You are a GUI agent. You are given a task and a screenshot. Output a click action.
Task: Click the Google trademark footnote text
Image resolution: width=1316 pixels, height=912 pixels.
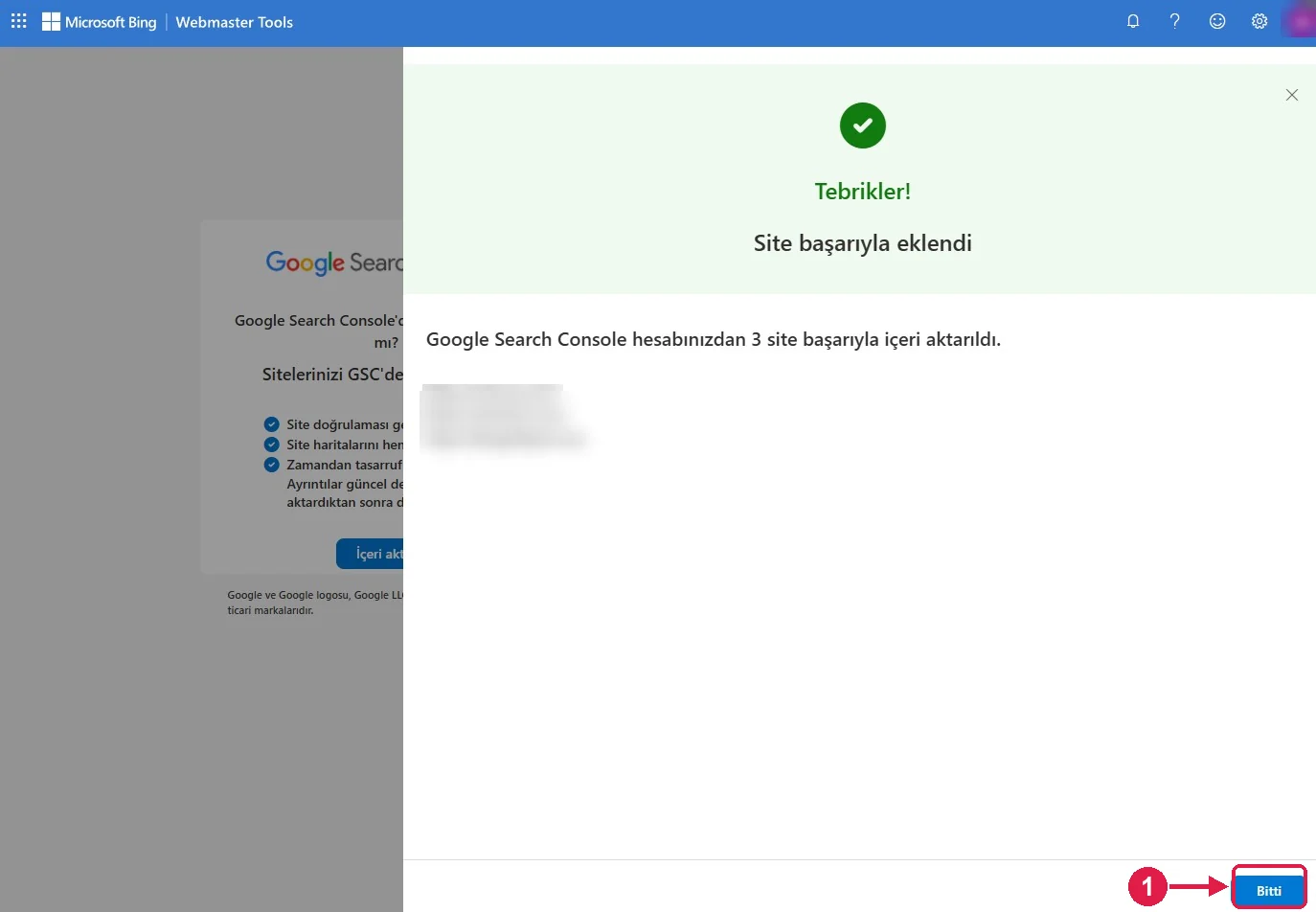[x=315, y=603]
